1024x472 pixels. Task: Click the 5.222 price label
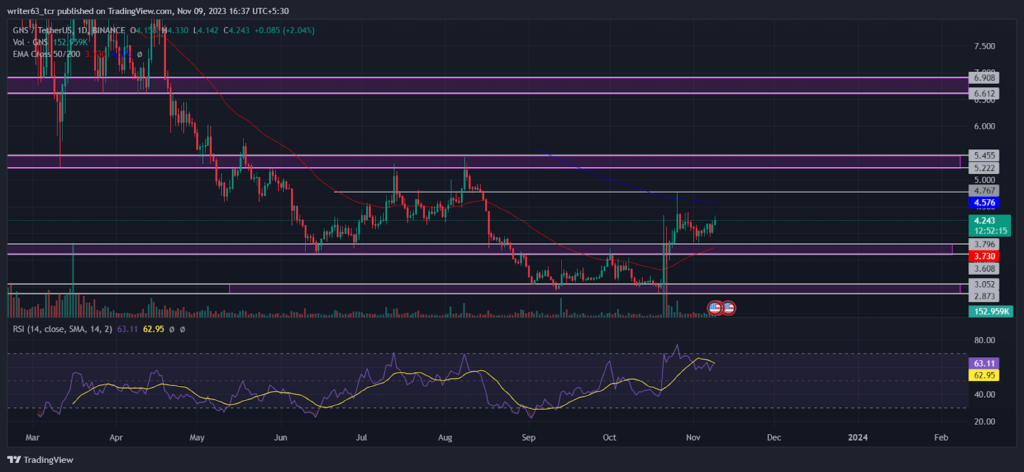tap(984, 168)
